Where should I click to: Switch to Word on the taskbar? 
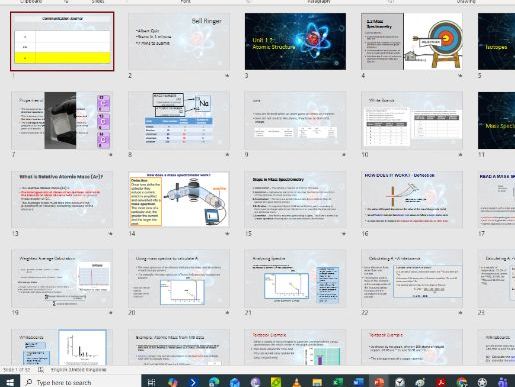[358, 382]
